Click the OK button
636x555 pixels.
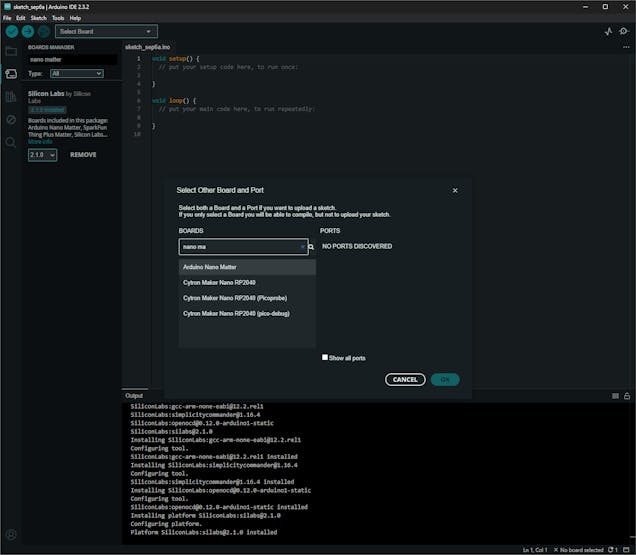[445, 380]
